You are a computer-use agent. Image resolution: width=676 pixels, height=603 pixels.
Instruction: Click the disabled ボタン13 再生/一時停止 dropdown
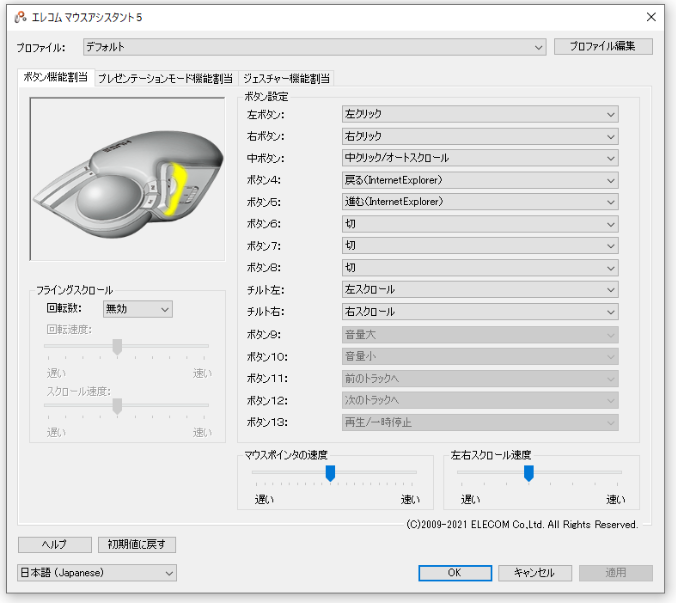[480, 422]
